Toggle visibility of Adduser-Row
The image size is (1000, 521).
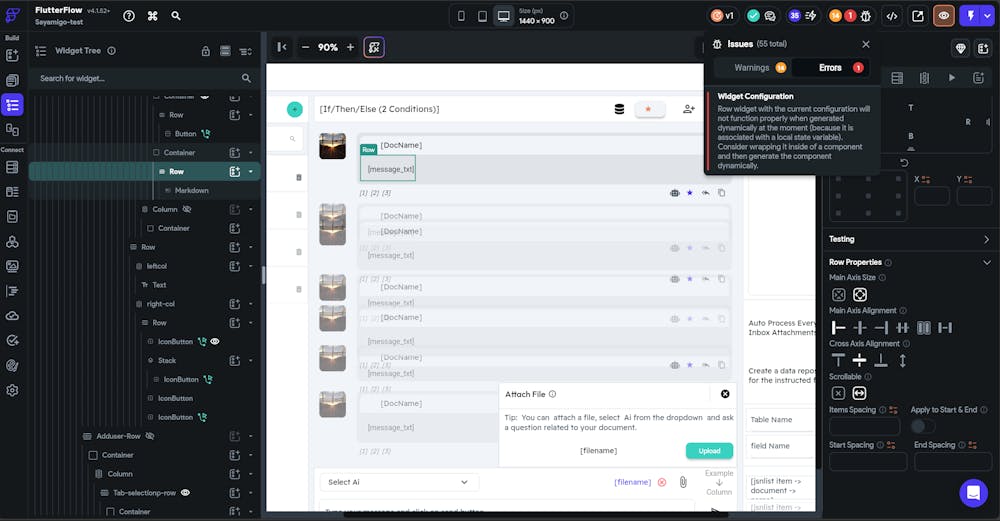[x=150, y=436]
